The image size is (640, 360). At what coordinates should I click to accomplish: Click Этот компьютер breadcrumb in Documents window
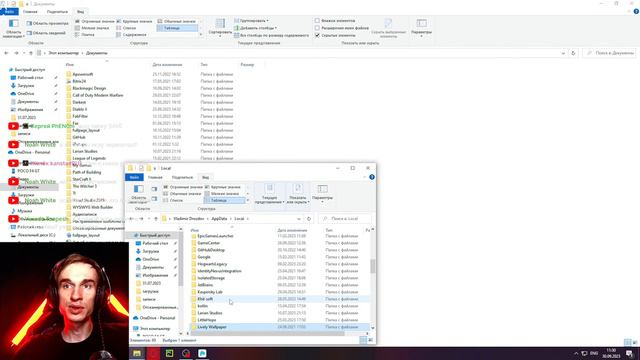[x=63, y=53]
